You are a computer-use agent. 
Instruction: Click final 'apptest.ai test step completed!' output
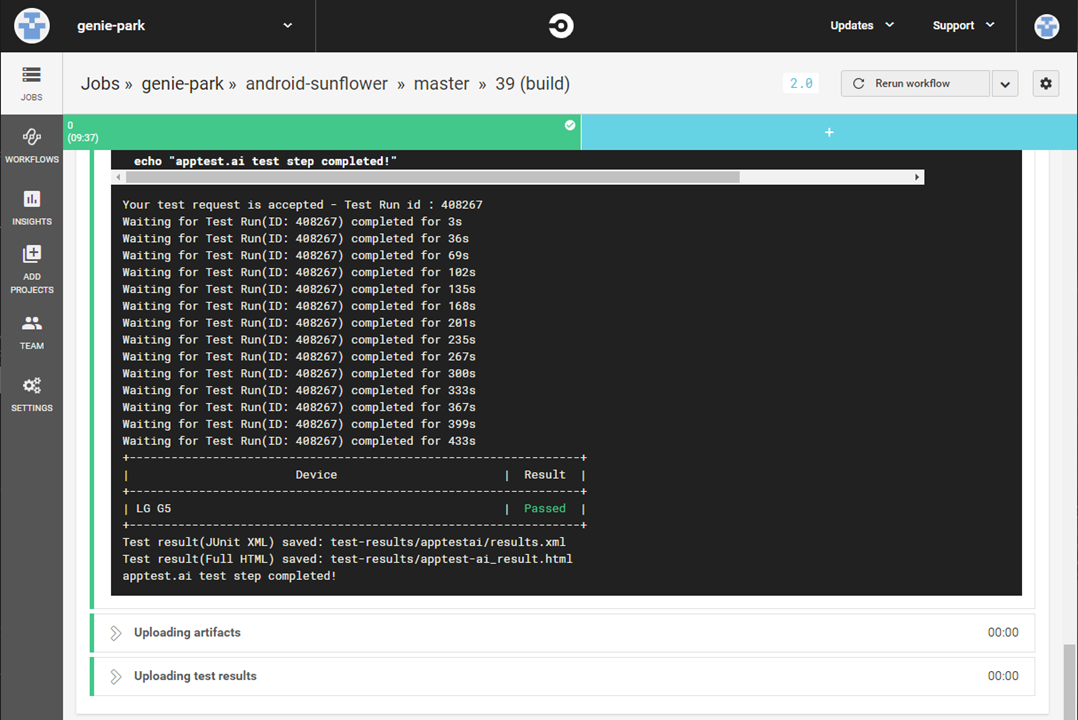click(230, 576)
